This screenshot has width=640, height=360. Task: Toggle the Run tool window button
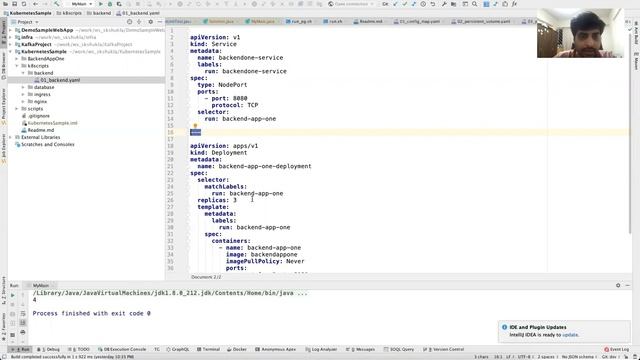pyautogui.click(x=20, y=349)
